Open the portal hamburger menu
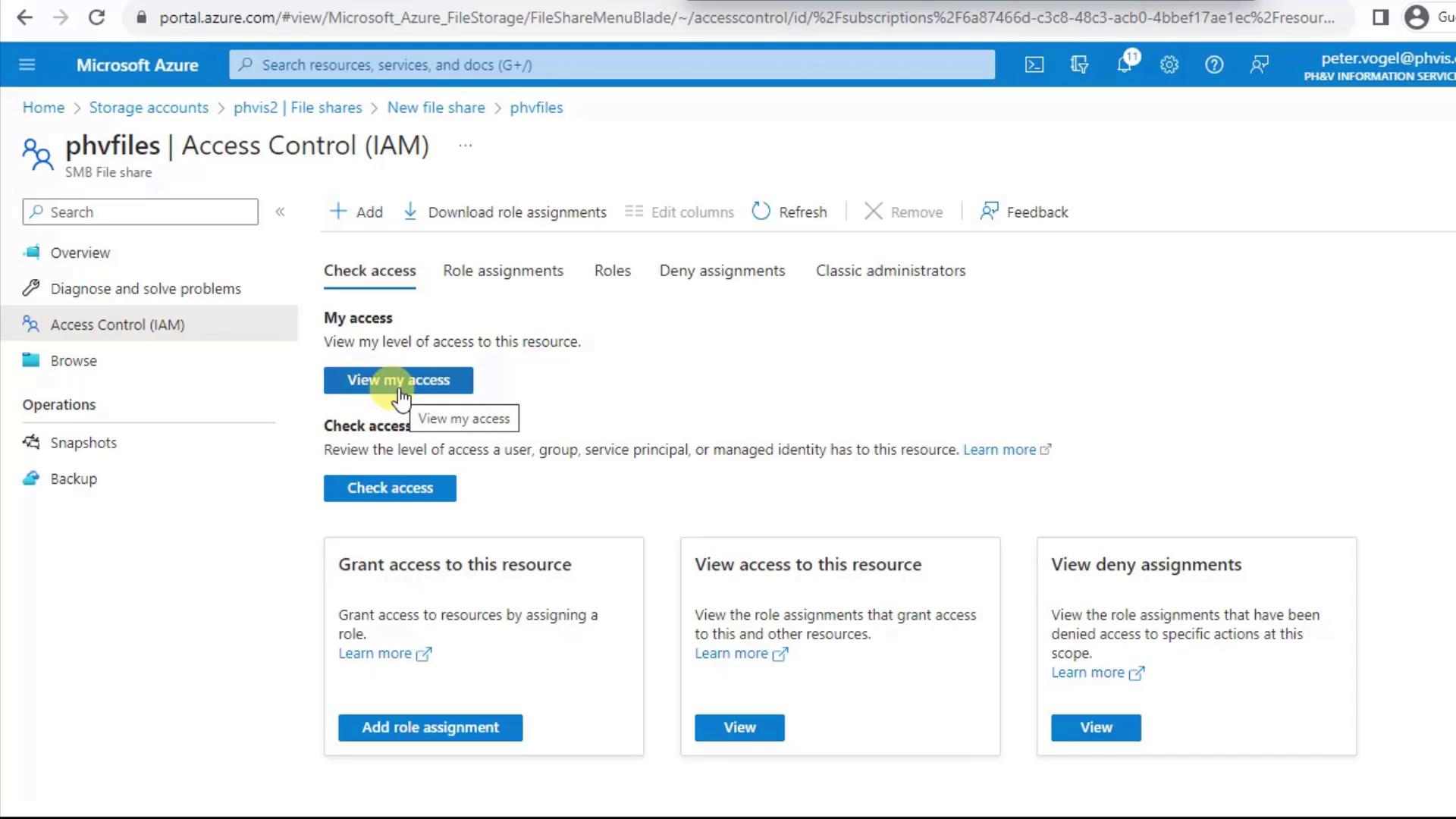Image resolution: width=1456 pixels, height=819 pixels. click(27, 65)
